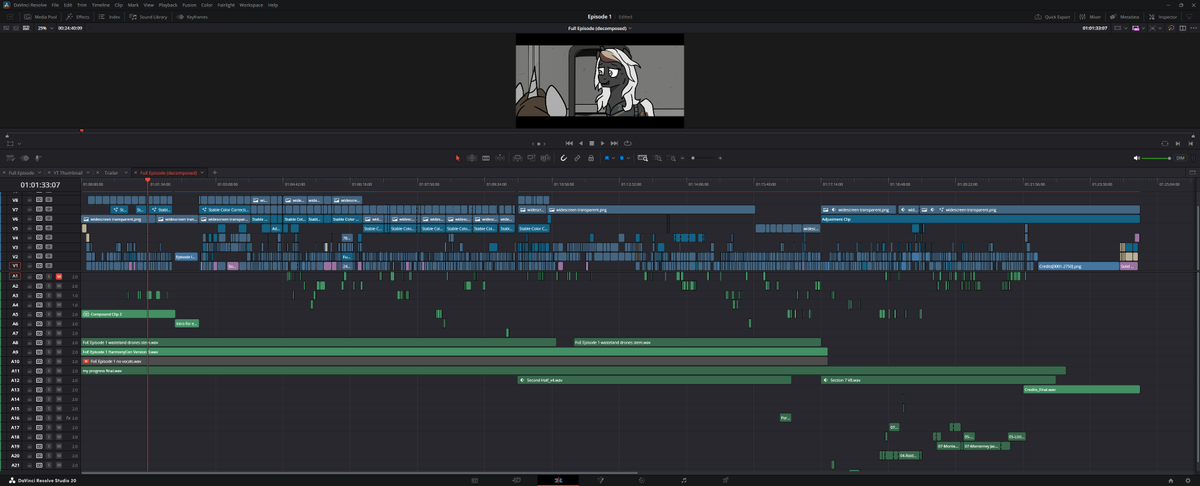Add a blue flag to the clip

click(x=607, y=158)
